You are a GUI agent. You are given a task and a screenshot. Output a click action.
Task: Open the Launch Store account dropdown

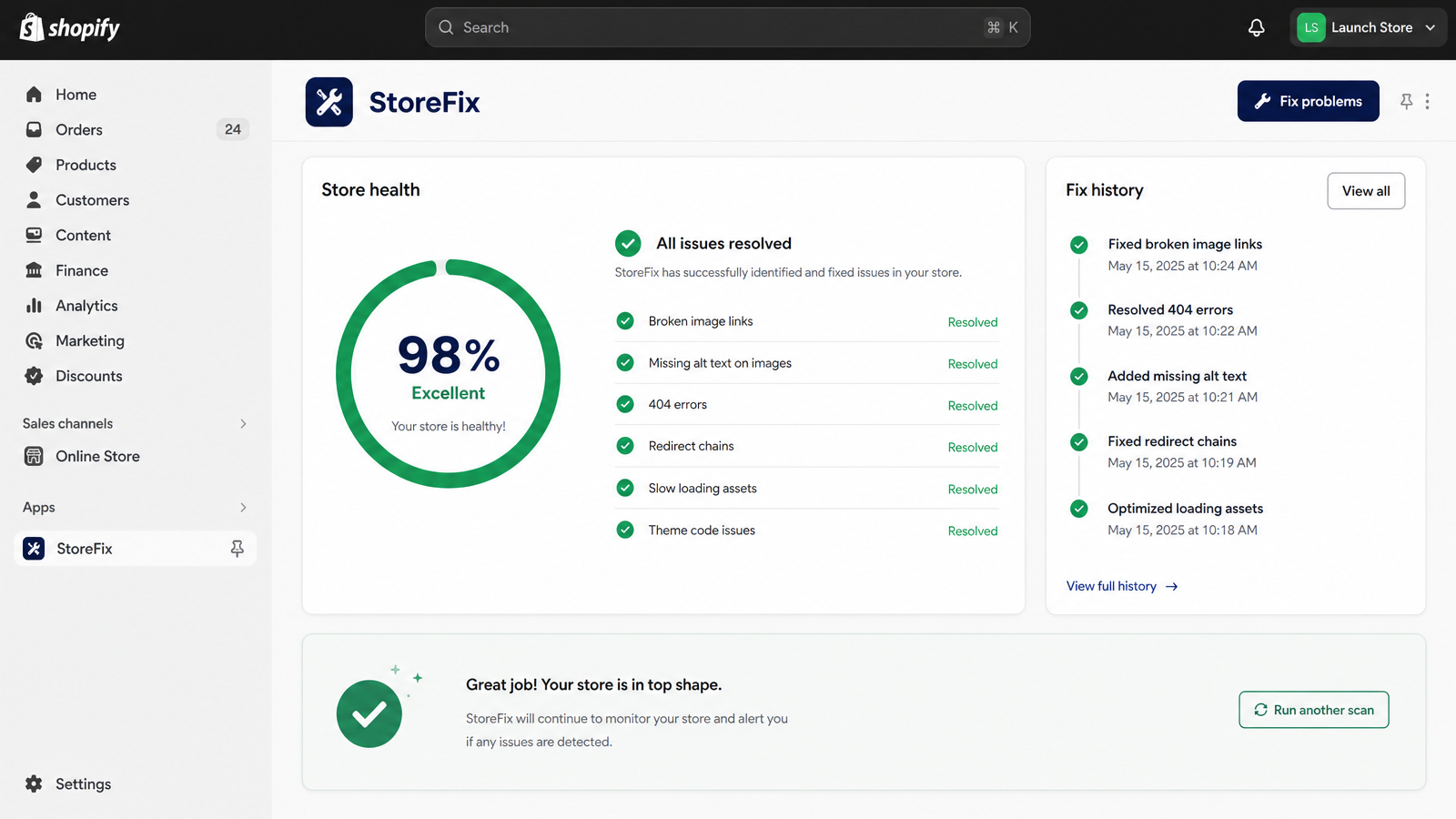(1368, 27)
